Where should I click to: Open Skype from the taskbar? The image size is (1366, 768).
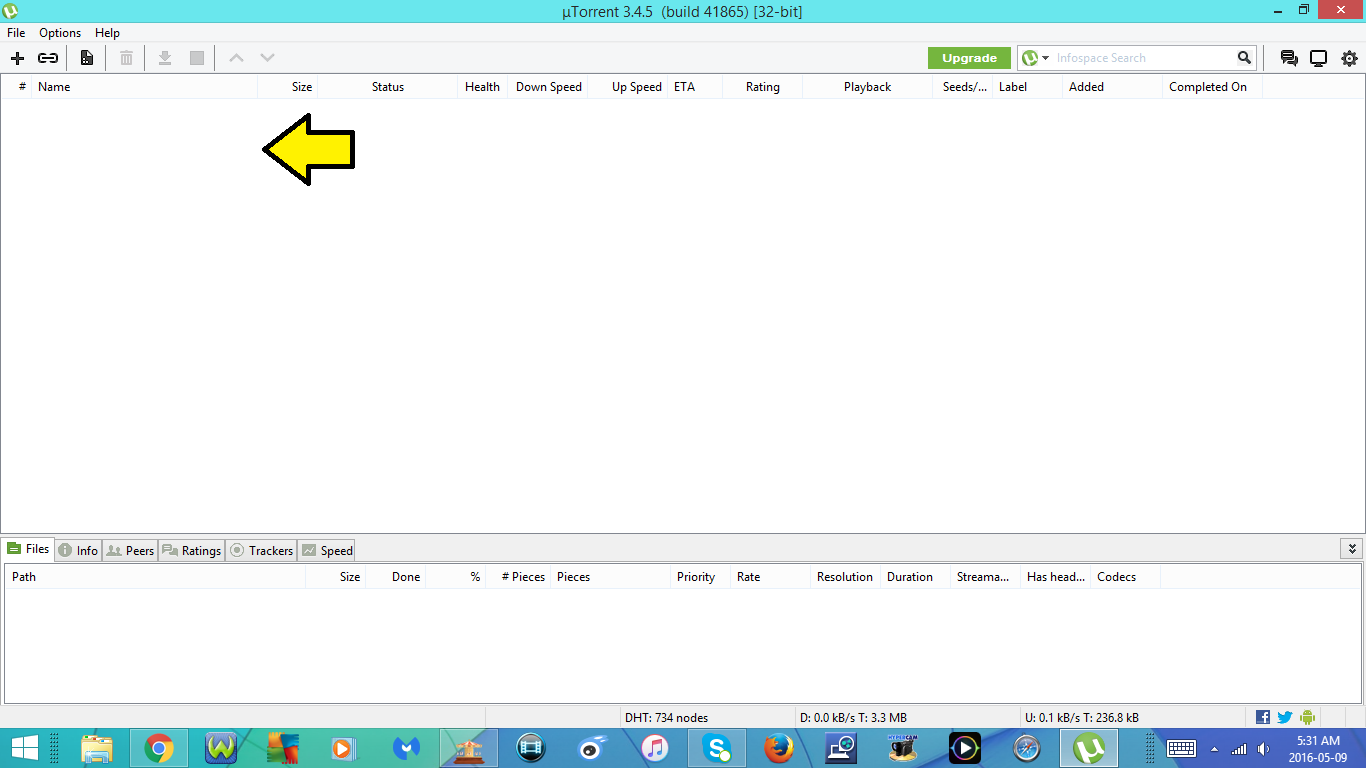click(x=717, y=748)
